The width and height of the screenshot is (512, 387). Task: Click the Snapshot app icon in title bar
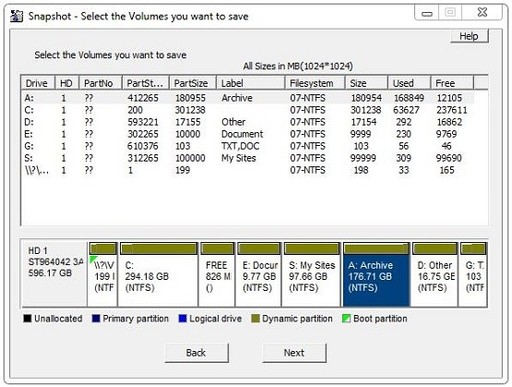[x=16, y=16]
